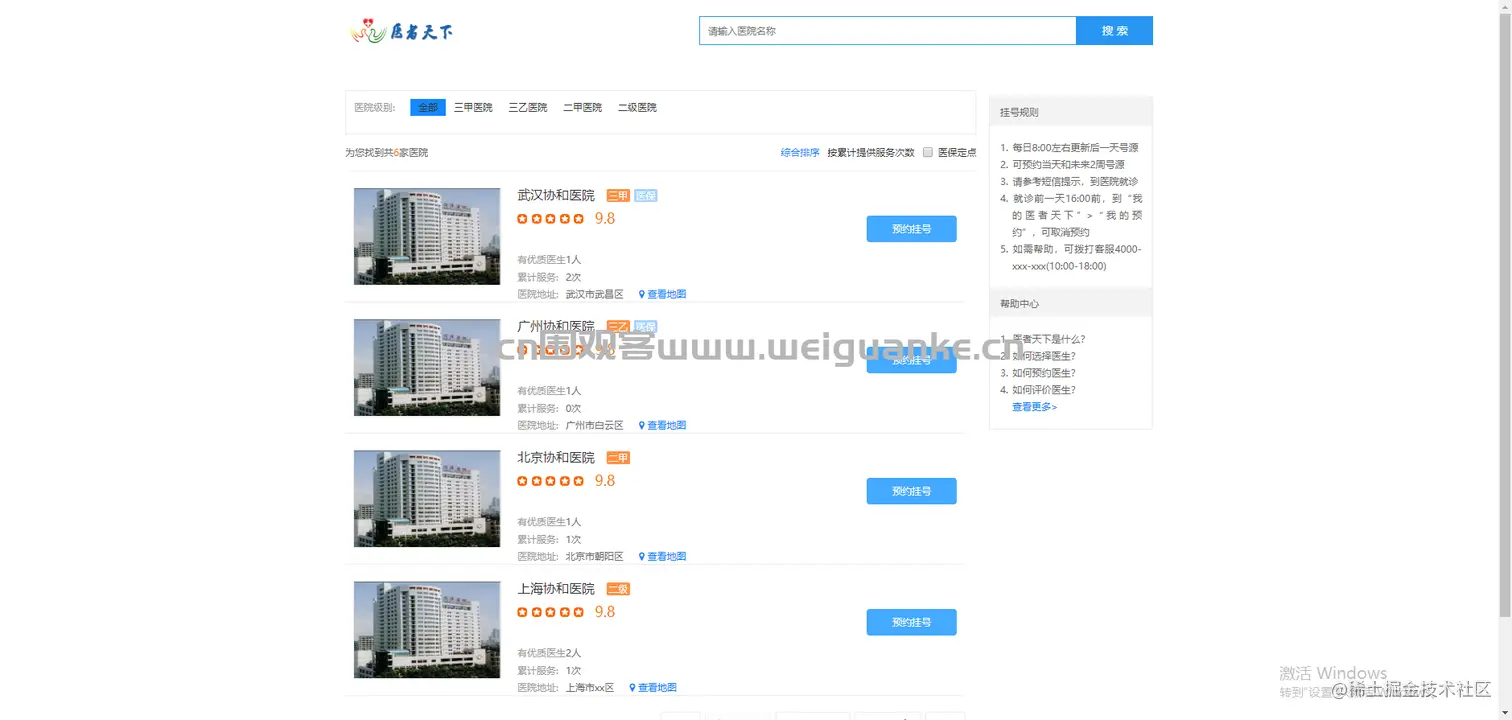
Task: Tick the 医保定点 checkbox
Action: click(x=928, y=153)
